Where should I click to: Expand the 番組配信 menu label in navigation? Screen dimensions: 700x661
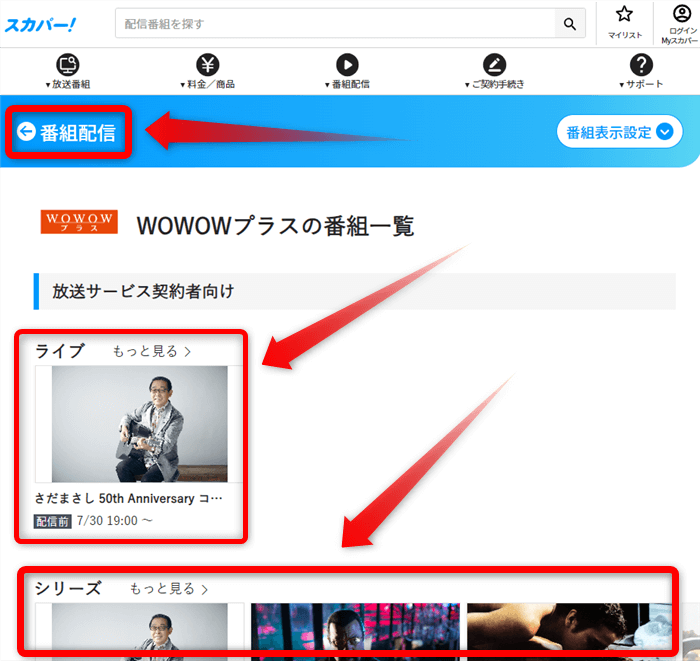tap(347, 84)
